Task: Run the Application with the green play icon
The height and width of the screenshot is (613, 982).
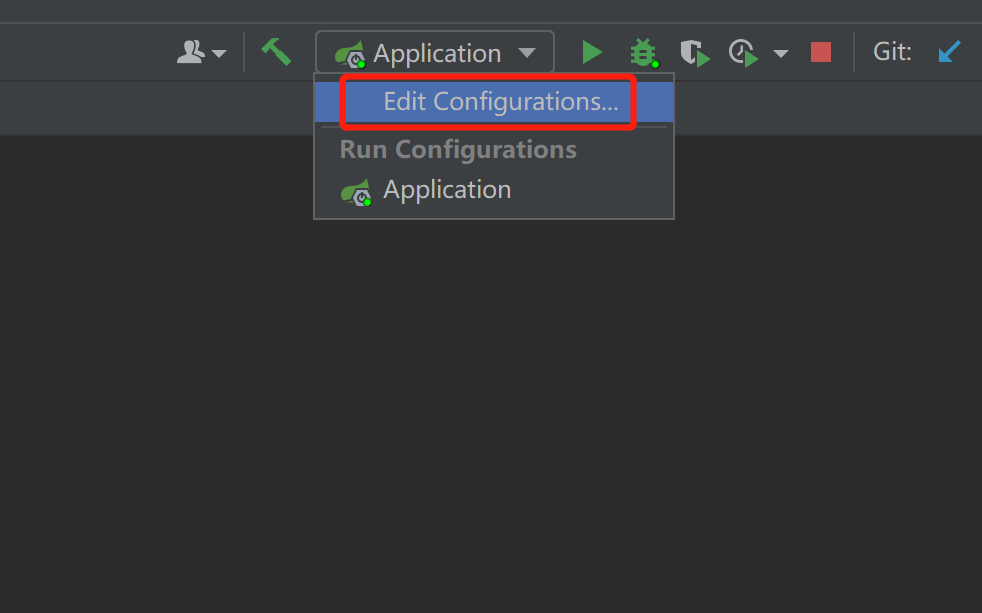Action: coord(592,51)
